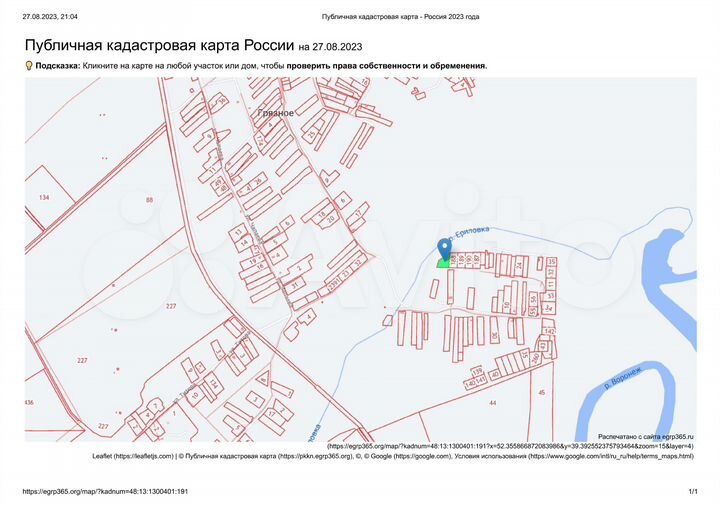Click the lightbulb hint icon
Screen dimensions: 720x508
coord(28,66)
